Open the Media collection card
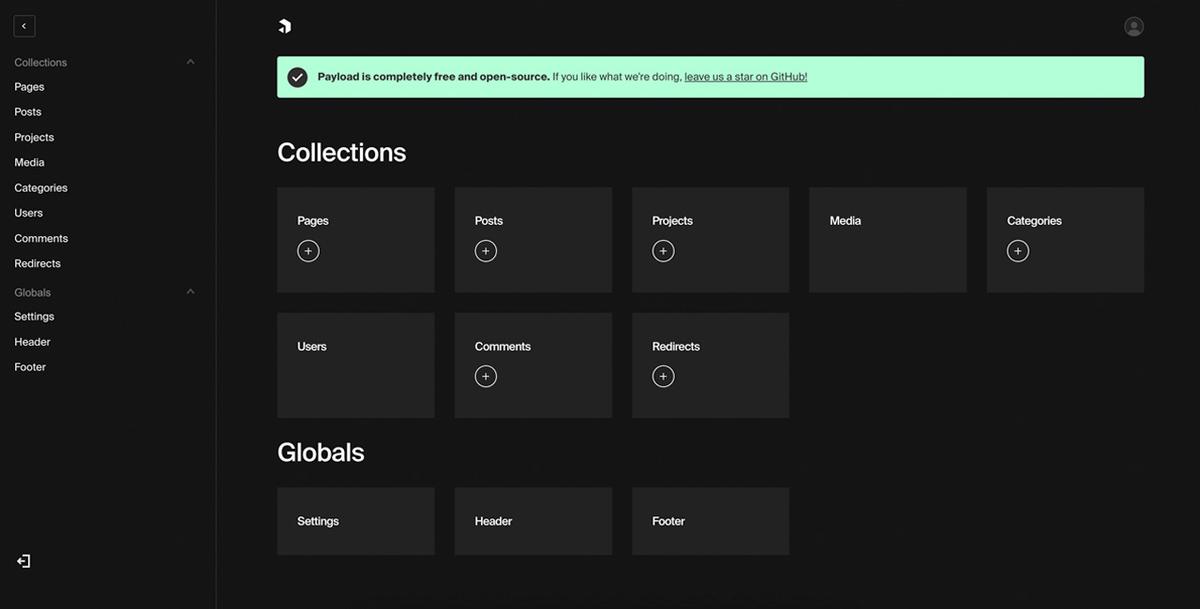1200x609 pixels. pyautogui.click(x=887, y=239)
